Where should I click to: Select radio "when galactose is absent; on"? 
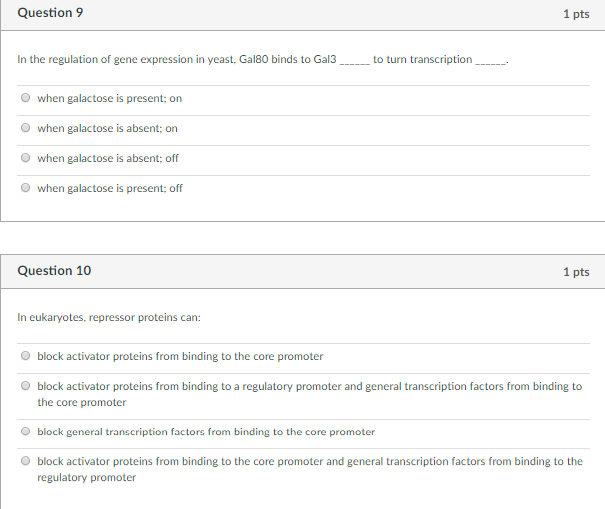coord(25,128)
